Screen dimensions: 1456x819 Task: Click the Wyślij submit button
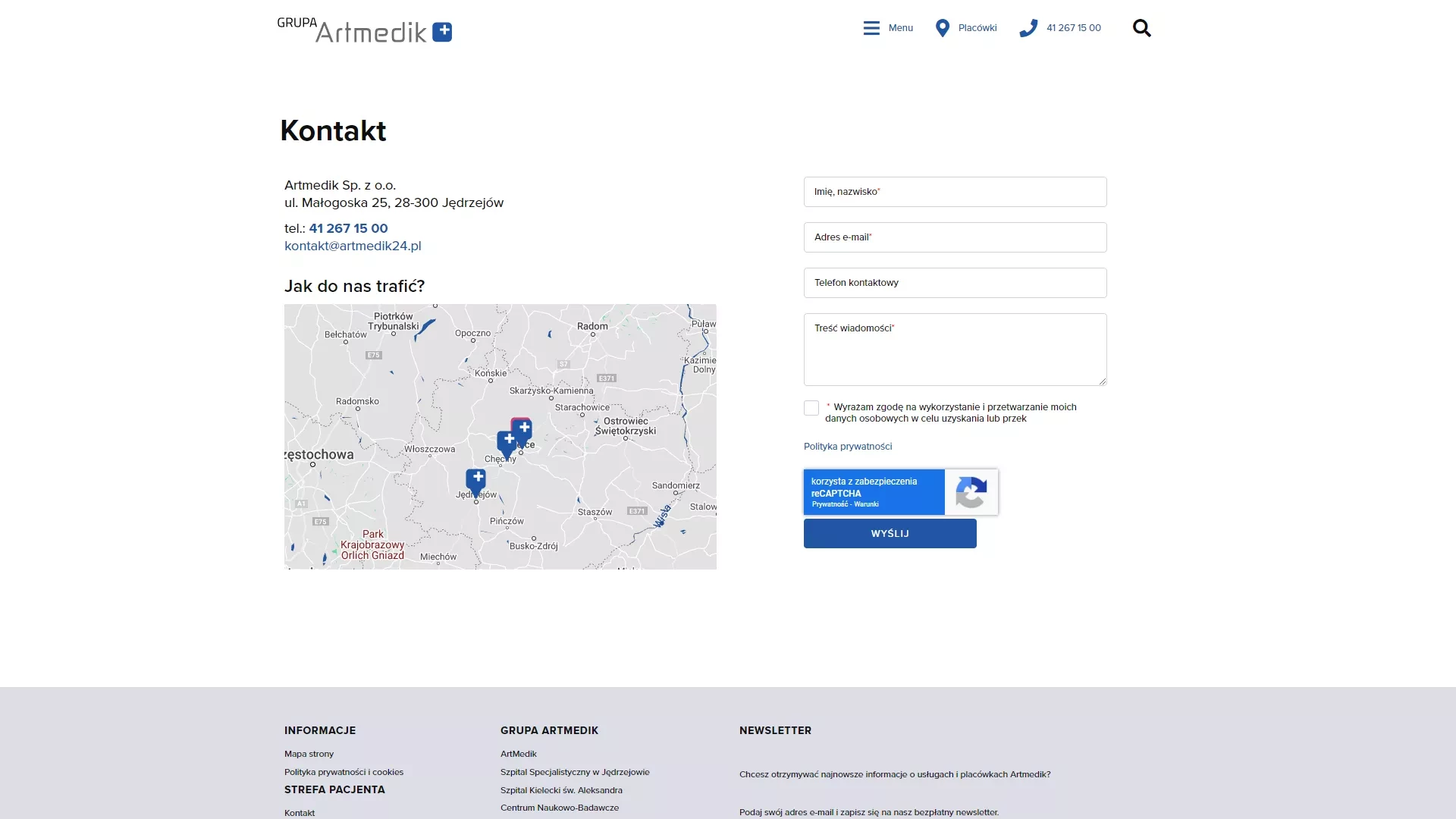(890, 533)
